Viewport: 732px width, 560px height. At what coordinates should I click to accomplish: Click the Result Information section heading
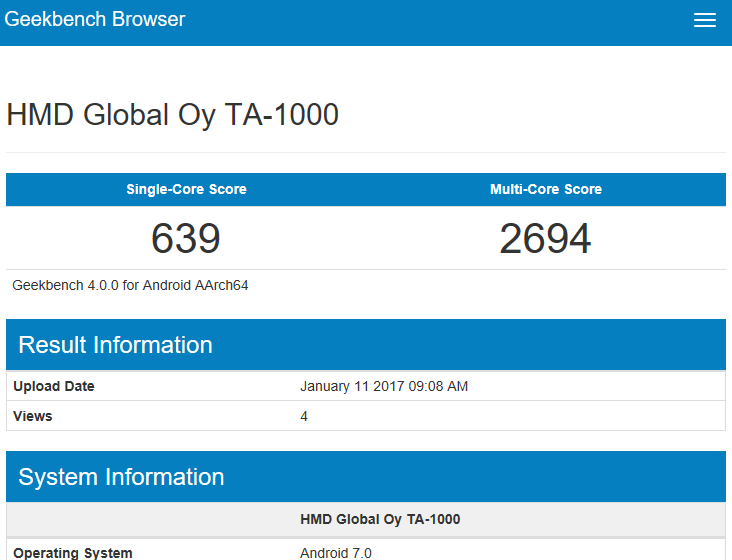[115, 345]
